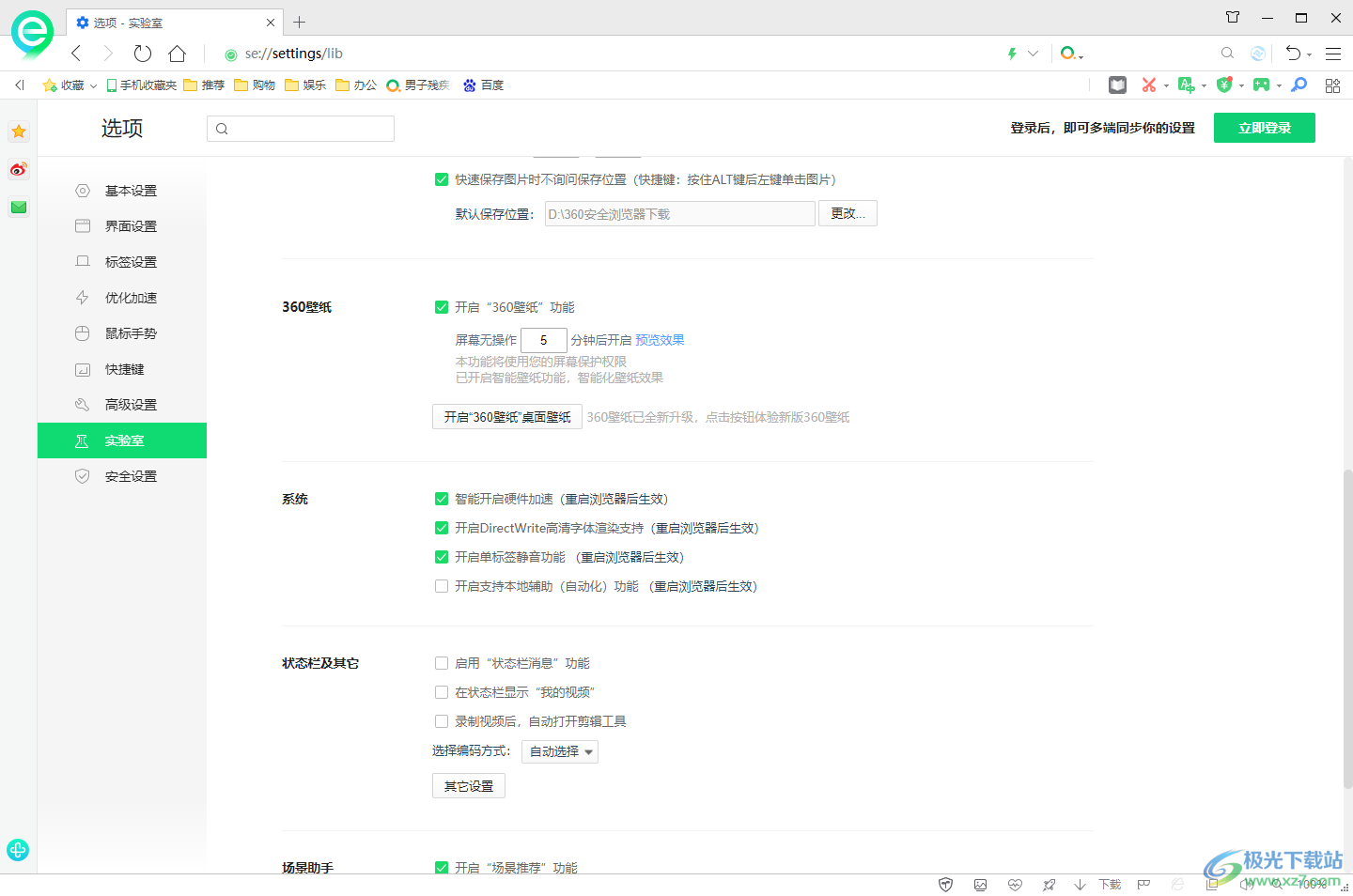Open the 办公 bookmark folder
This screenshot has width=1353, height=896.
(356, 85)
